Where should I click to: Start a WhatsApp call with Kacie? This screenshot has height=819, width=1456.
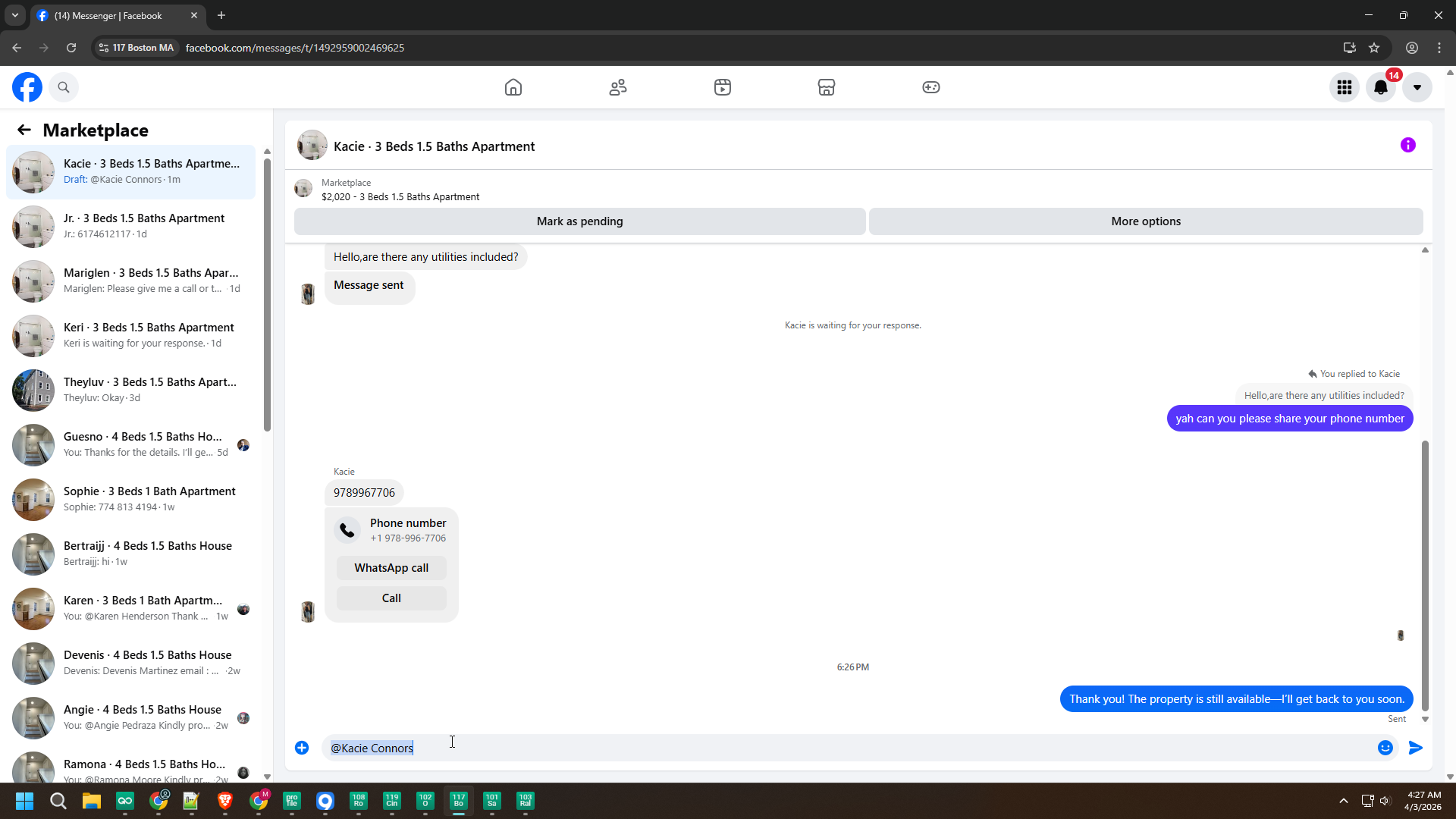click(391, 568)
